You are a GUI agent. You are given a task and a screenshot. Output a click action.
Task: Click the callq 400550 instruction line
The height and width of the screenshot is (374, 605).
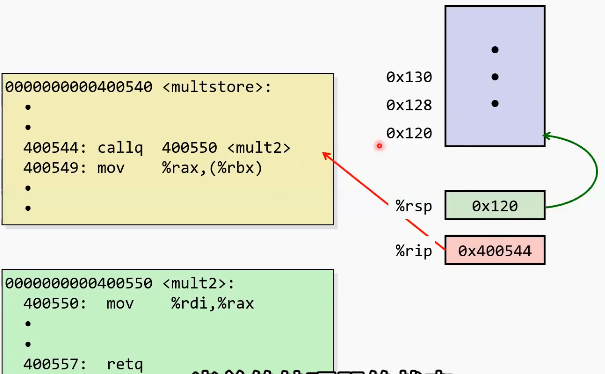(x=157, y=148)
